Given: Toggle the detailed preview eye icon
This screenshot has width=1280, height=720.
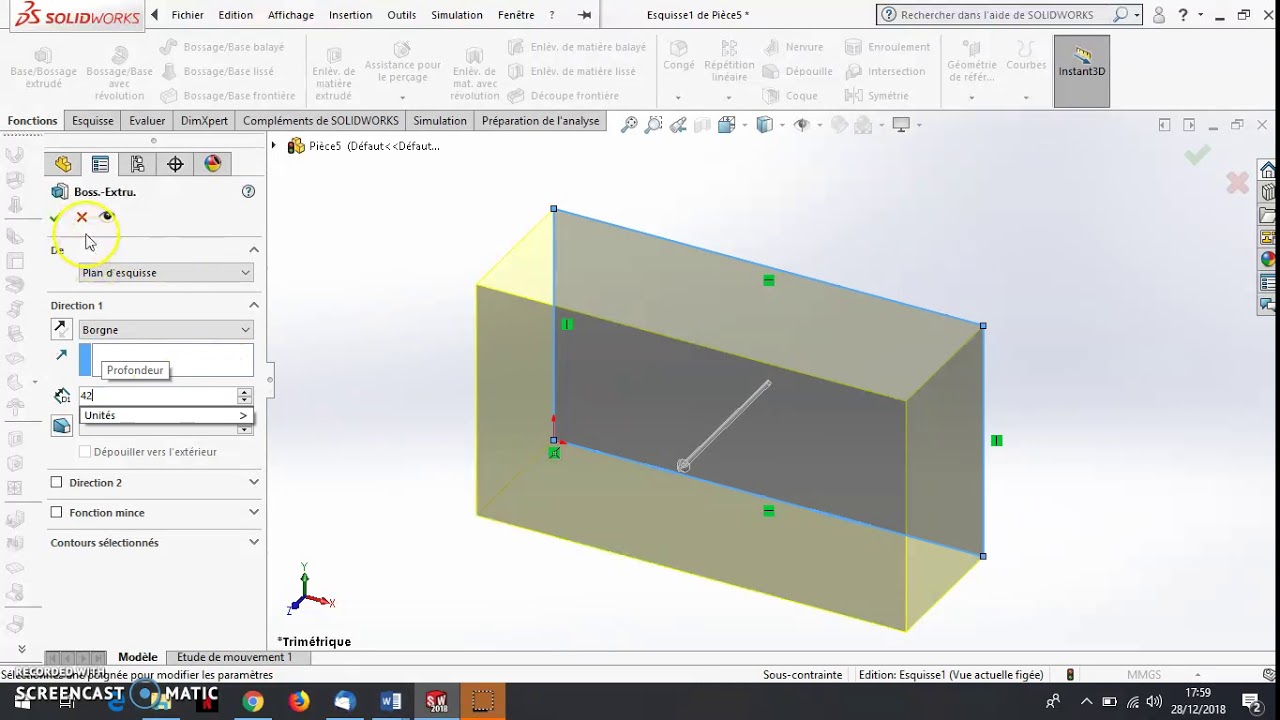Looking at the screenshot, I should tap(107, 216).
